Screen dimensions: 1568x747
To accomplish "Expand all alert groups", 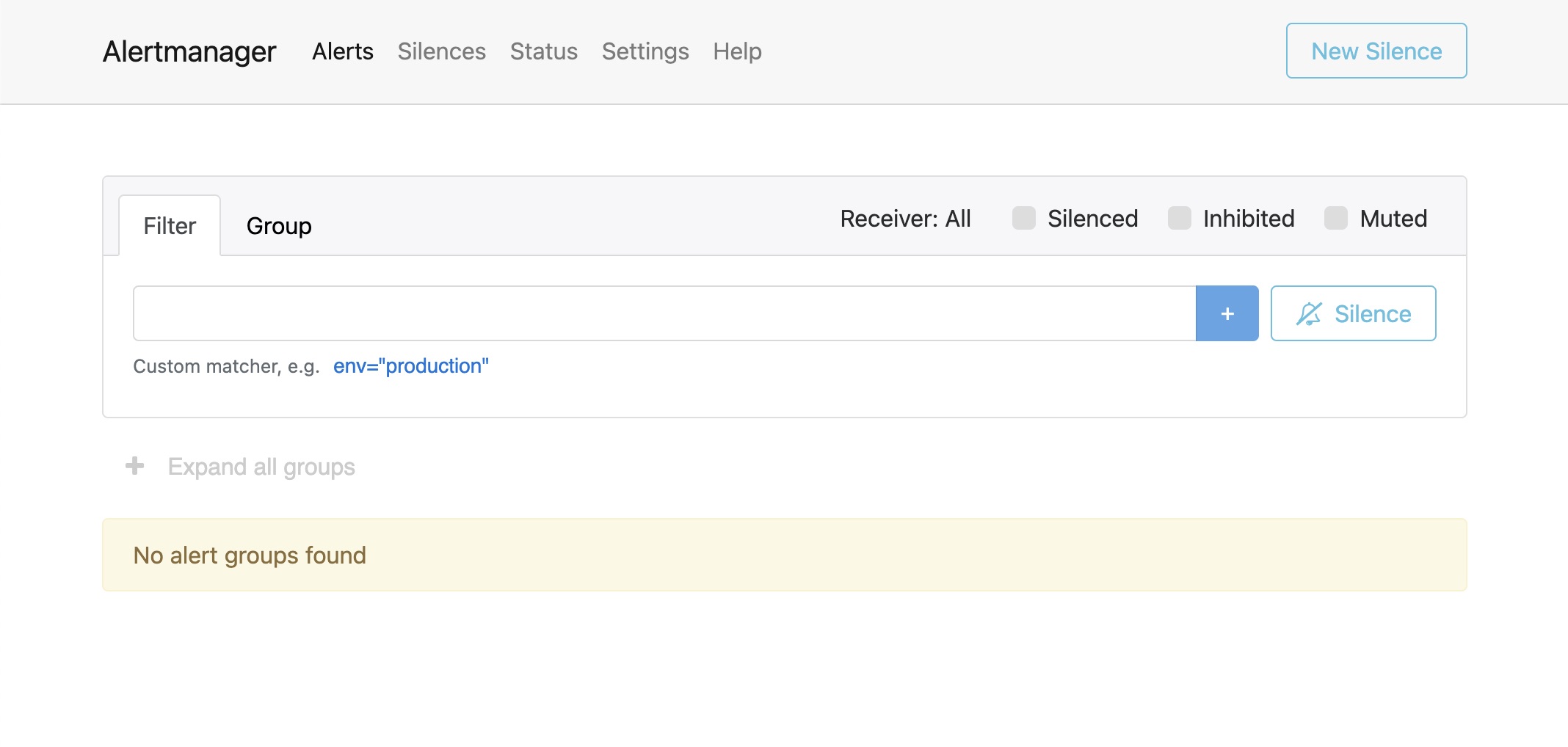I will click(x=261, y=466).
